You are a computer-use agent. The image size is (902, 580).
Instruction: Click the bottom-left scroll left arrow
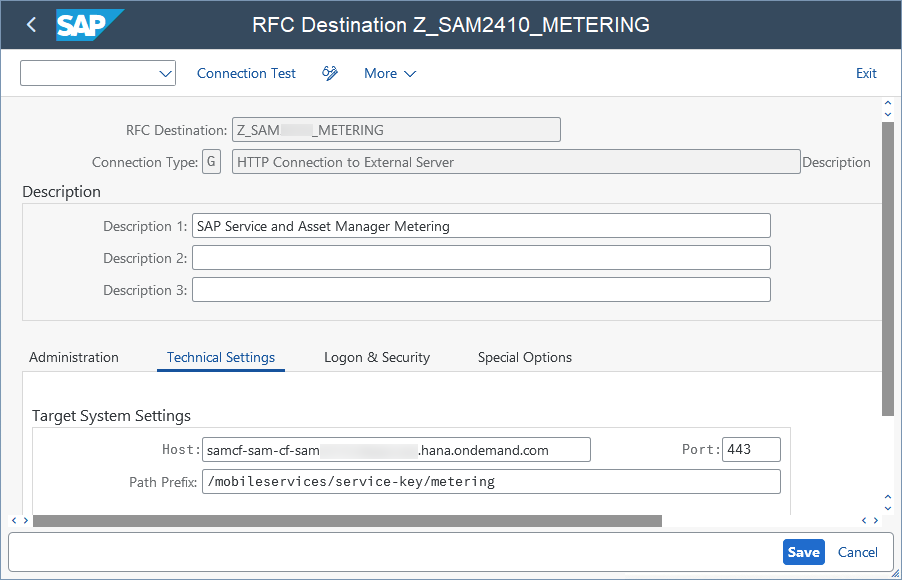14,521
